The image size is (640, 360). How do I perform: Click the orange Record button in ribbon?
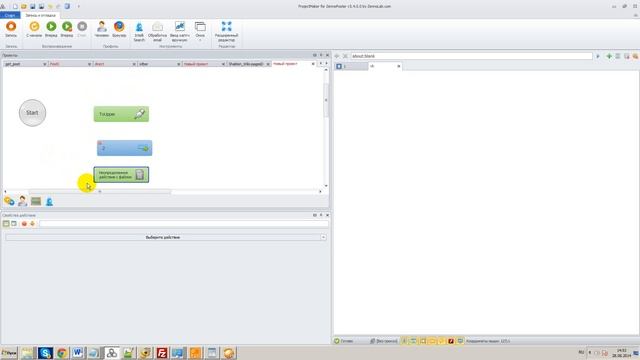click(x=11, y=27)
